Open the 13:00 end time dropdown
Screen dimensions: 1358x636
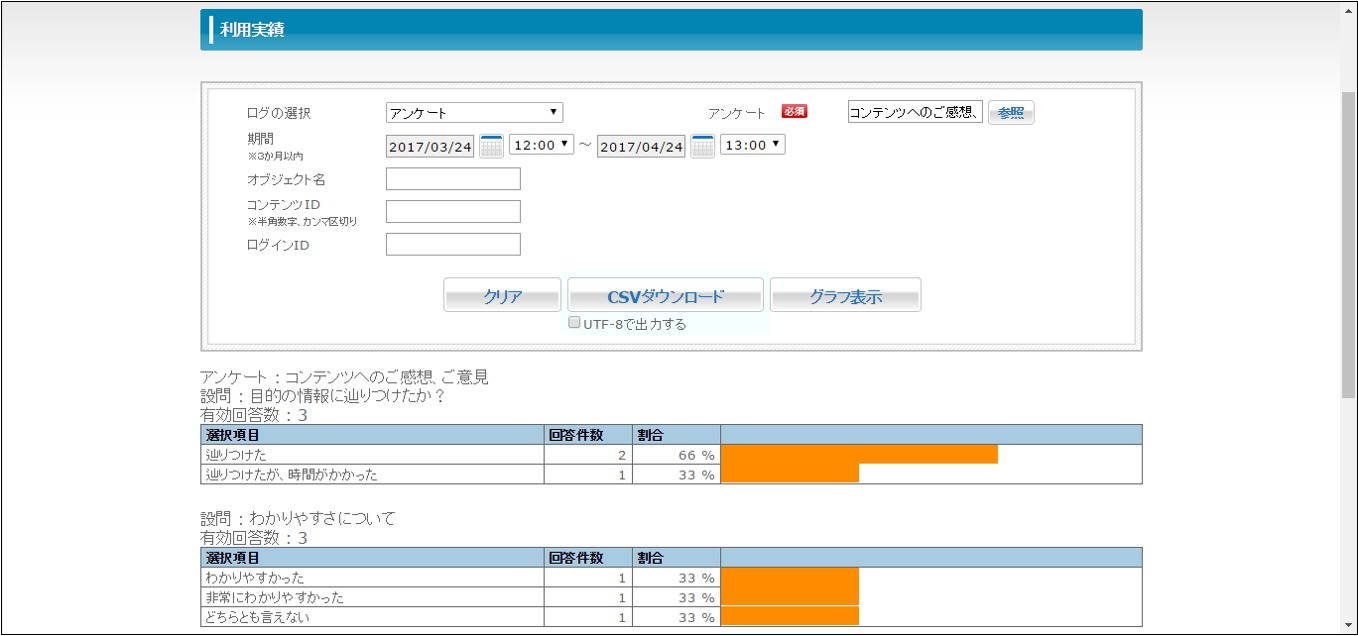click(752, 145)
